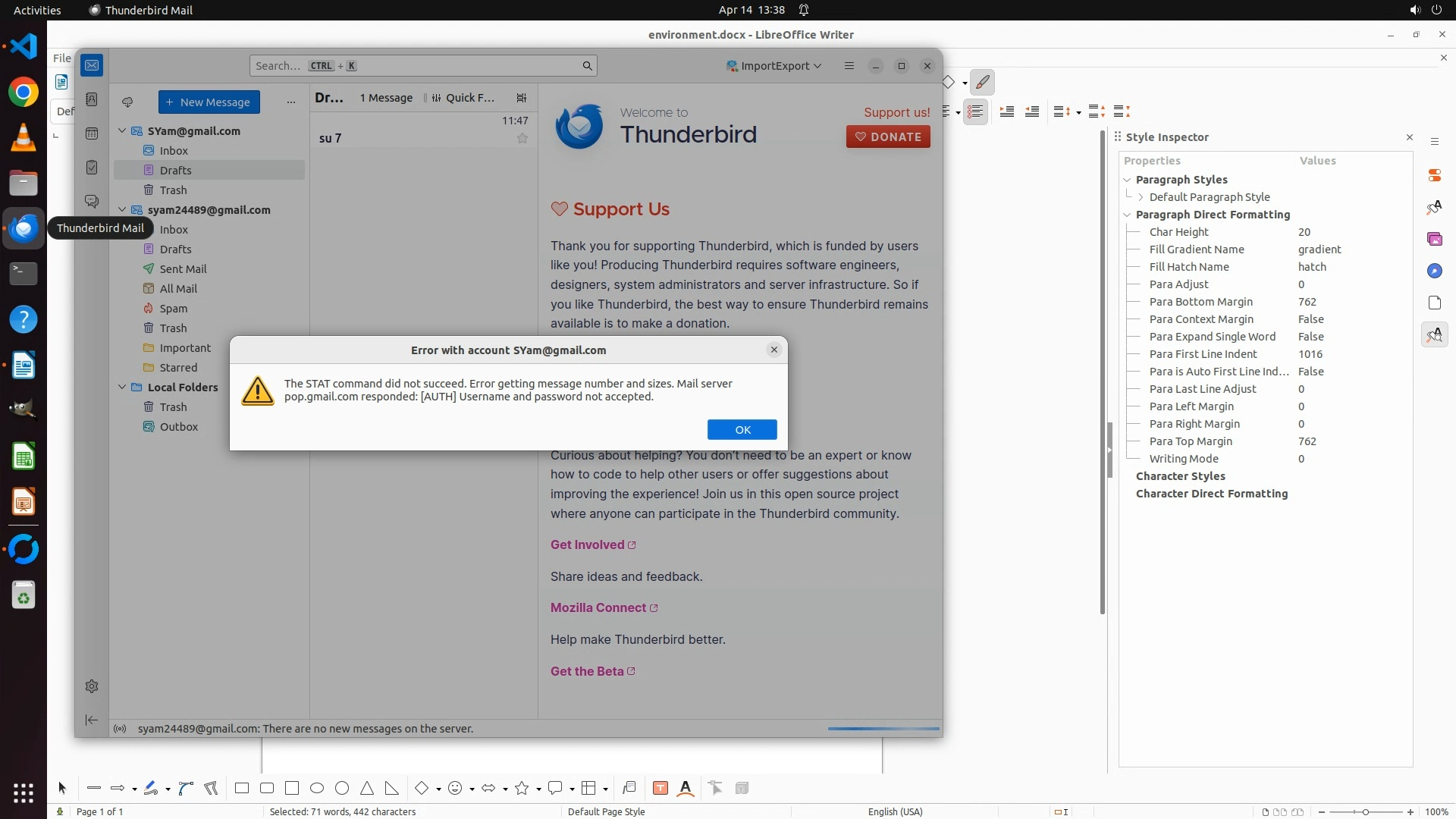Collapse the spaces toolbar arrow
1456x819 pixels.
[92, 720]
